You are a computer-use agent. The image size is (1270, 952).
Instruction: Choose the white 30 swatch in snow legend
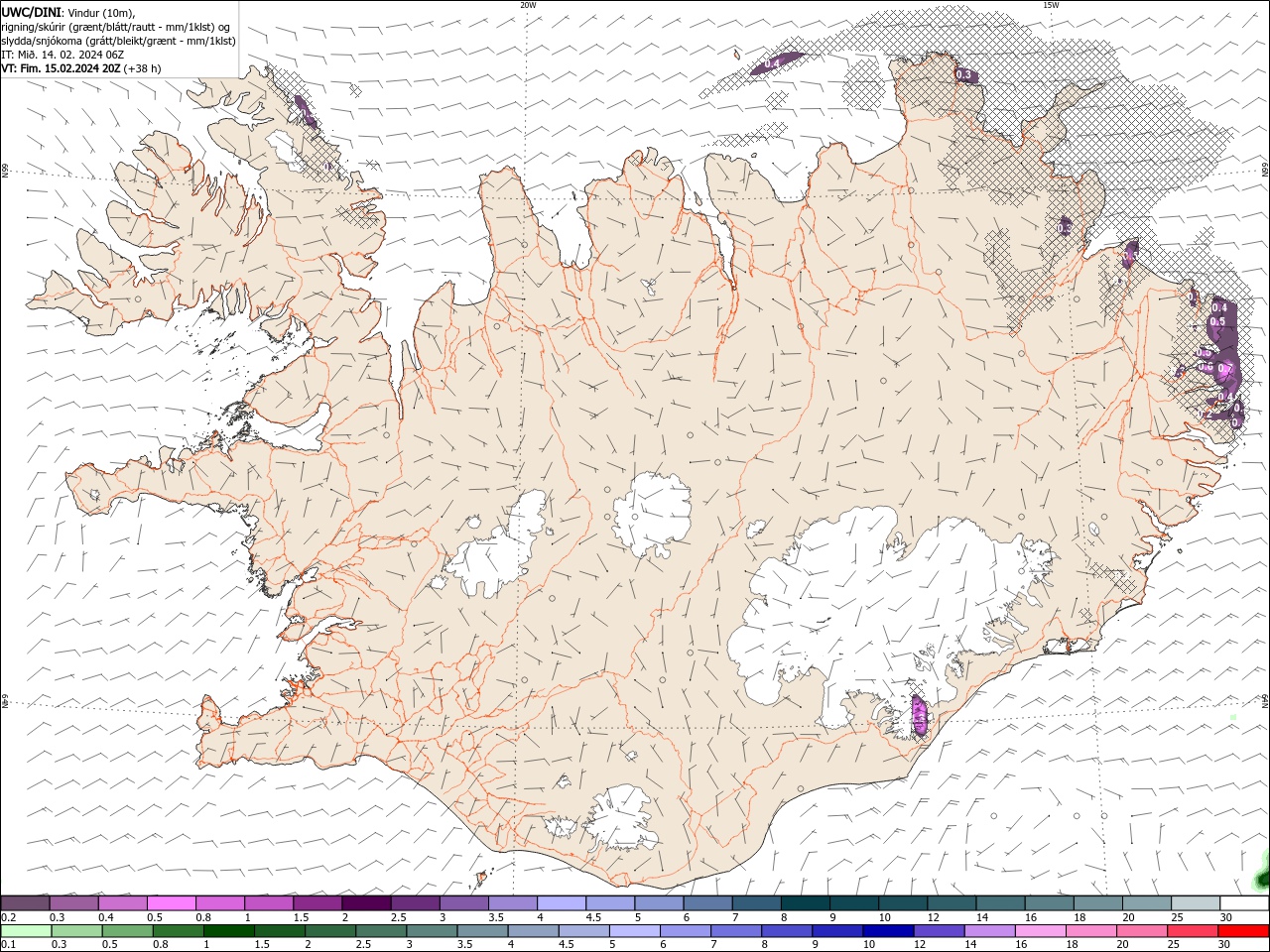click(x=1243, y=902)
